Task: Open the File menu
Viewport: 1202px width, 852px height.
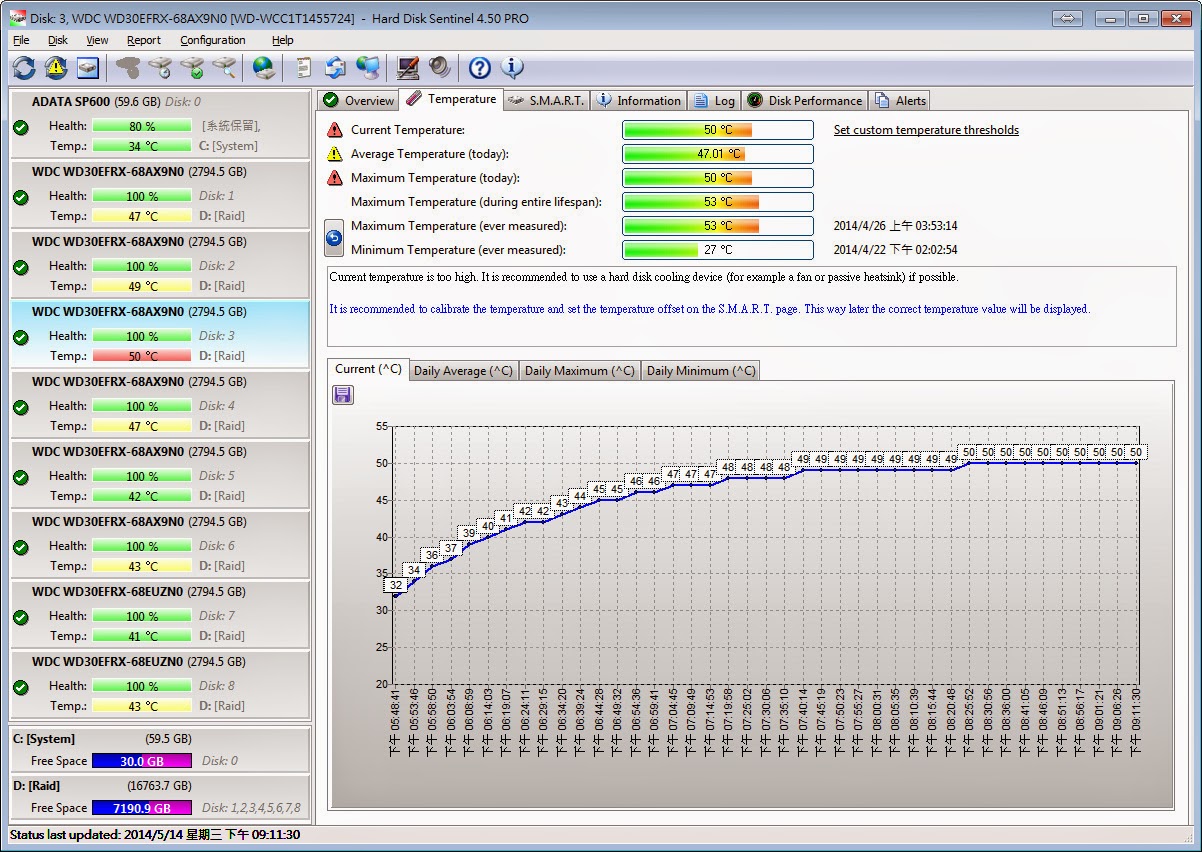Action: pyautogui.click(x=21, y=40)
